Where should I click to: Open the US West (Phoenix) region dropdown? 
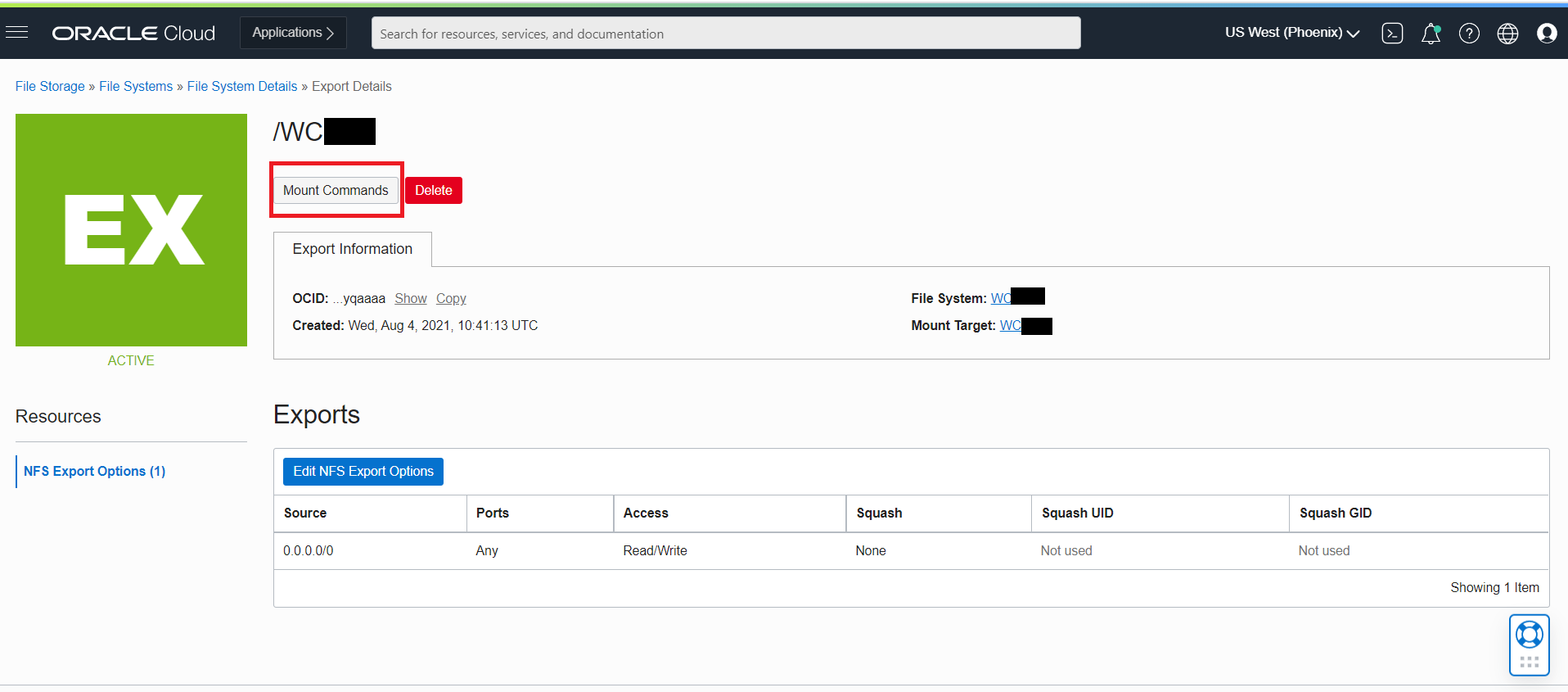pos(1291,33)
